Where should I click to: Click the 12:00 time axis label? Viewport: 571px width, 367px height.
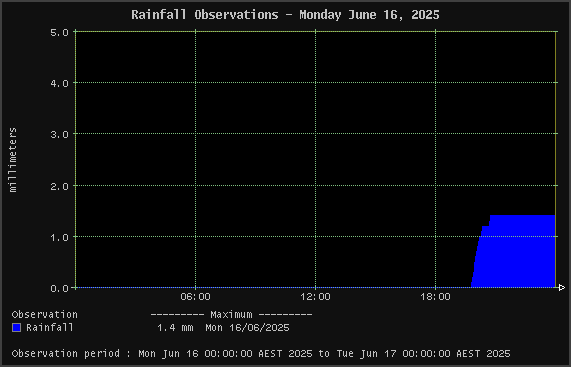point(315,297)
